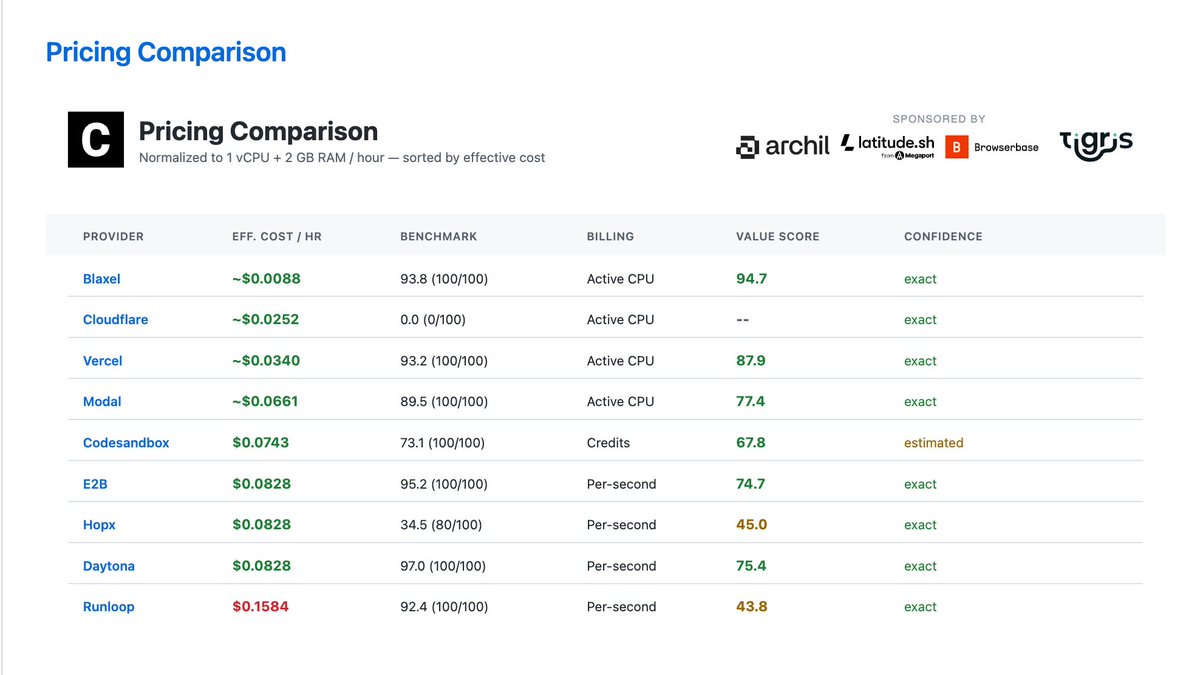Open the Daytona provider link
The width and height of the screenshot is (1200, 675).
coord(109,566)
